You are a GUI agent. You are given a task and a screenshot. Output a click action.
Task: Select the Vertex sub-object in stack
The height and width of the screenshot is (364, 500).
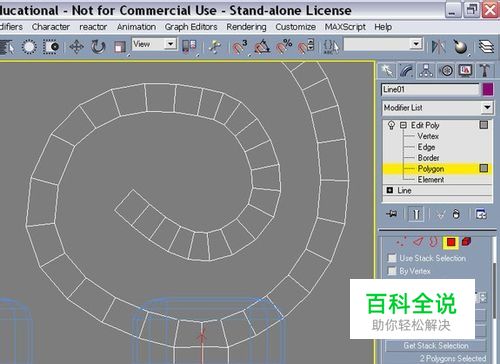pos(428,136)
